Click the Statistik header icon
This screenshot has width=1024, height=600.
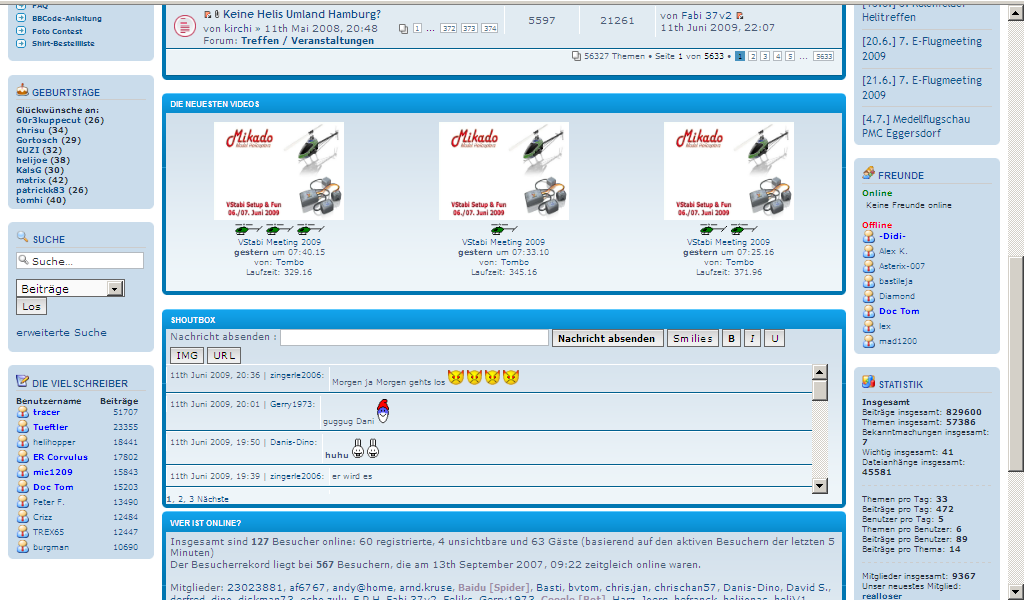tap(869, 382)
